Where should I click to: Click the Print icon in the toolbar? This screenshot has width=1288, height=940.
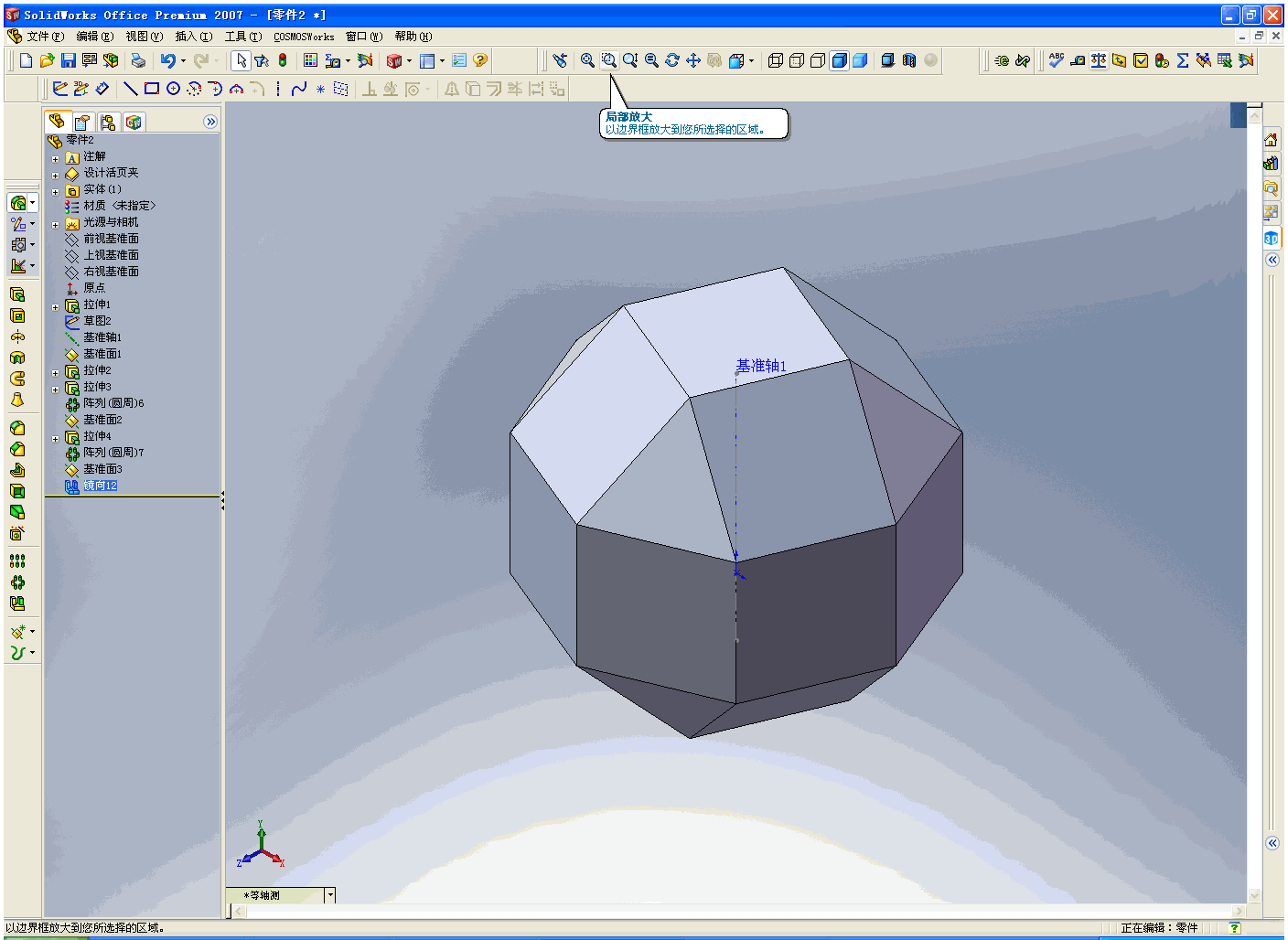pyautogui.click(x=138, y=60)
